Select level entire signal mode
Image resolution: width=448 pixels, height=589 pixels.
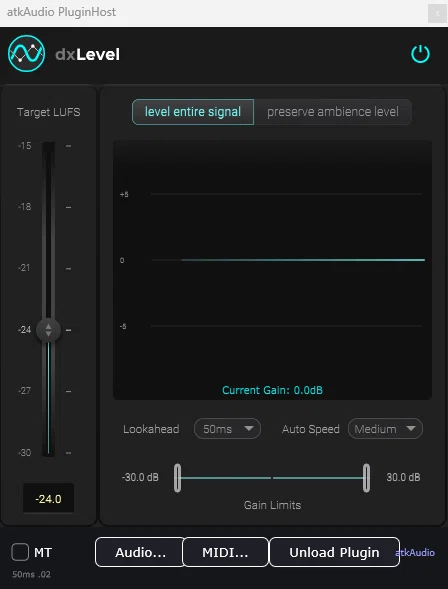(x=193, y=112)
